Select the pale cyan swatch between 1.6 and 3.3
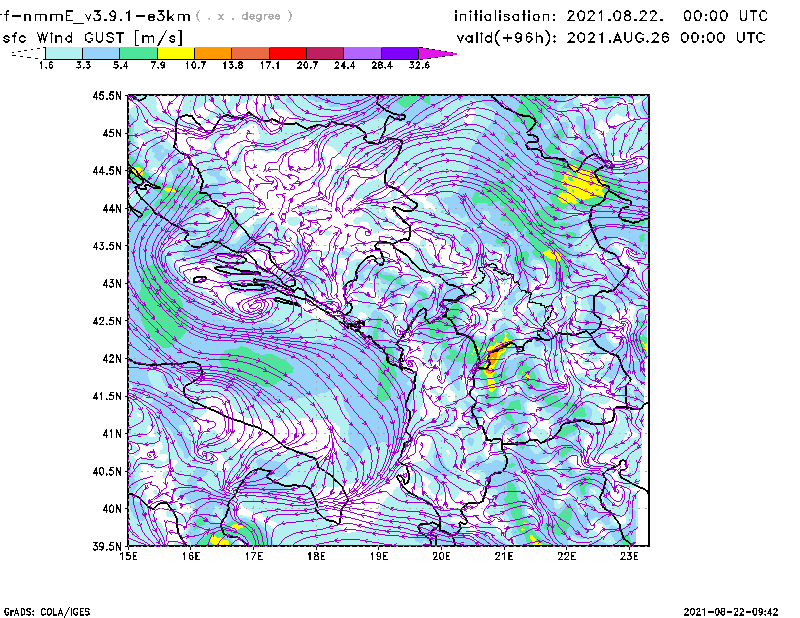800x618 pixels. [x=65, y=53]
